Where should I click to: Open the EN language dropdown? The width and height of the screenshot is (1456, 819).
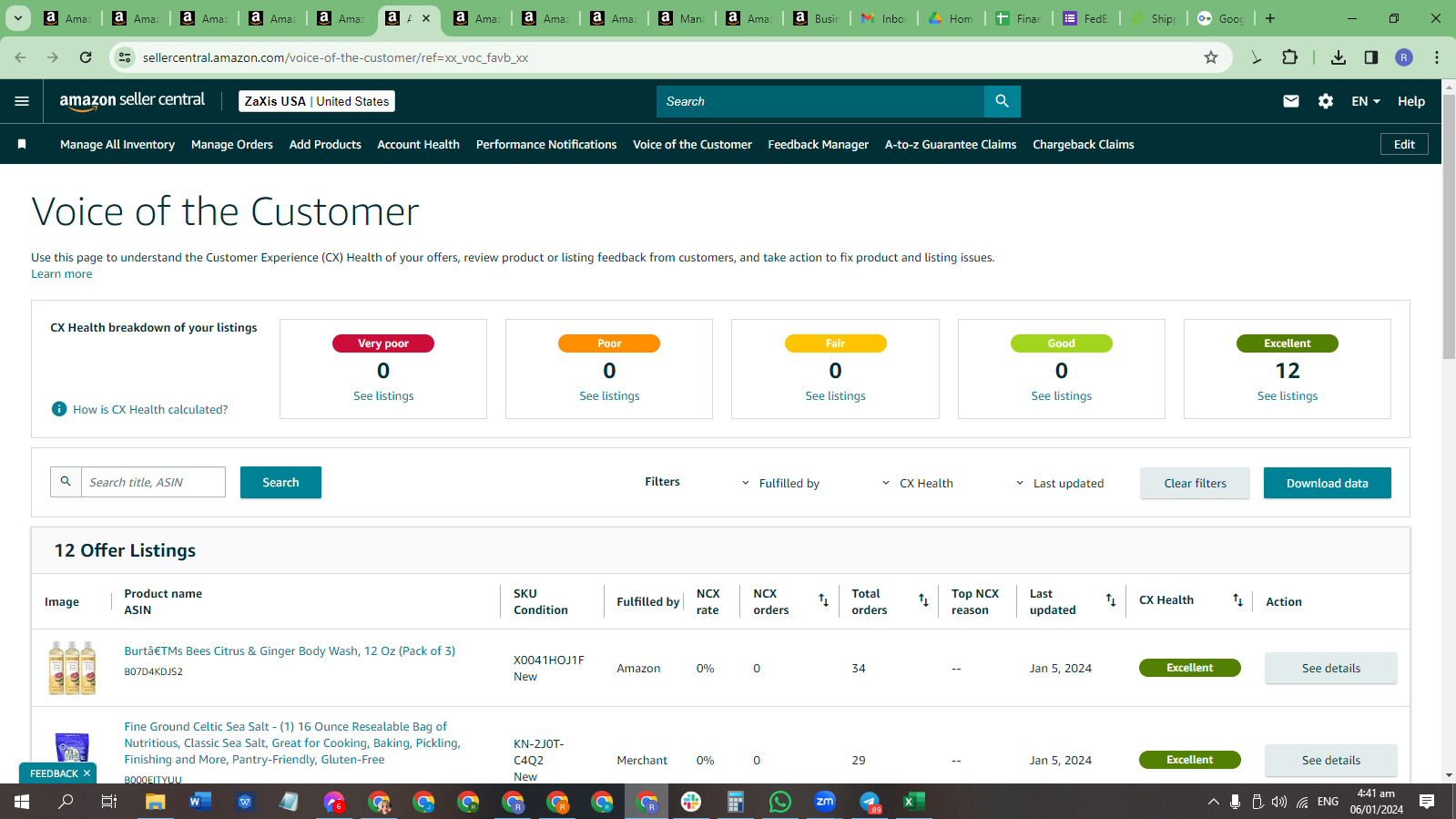pos(1366,101)
